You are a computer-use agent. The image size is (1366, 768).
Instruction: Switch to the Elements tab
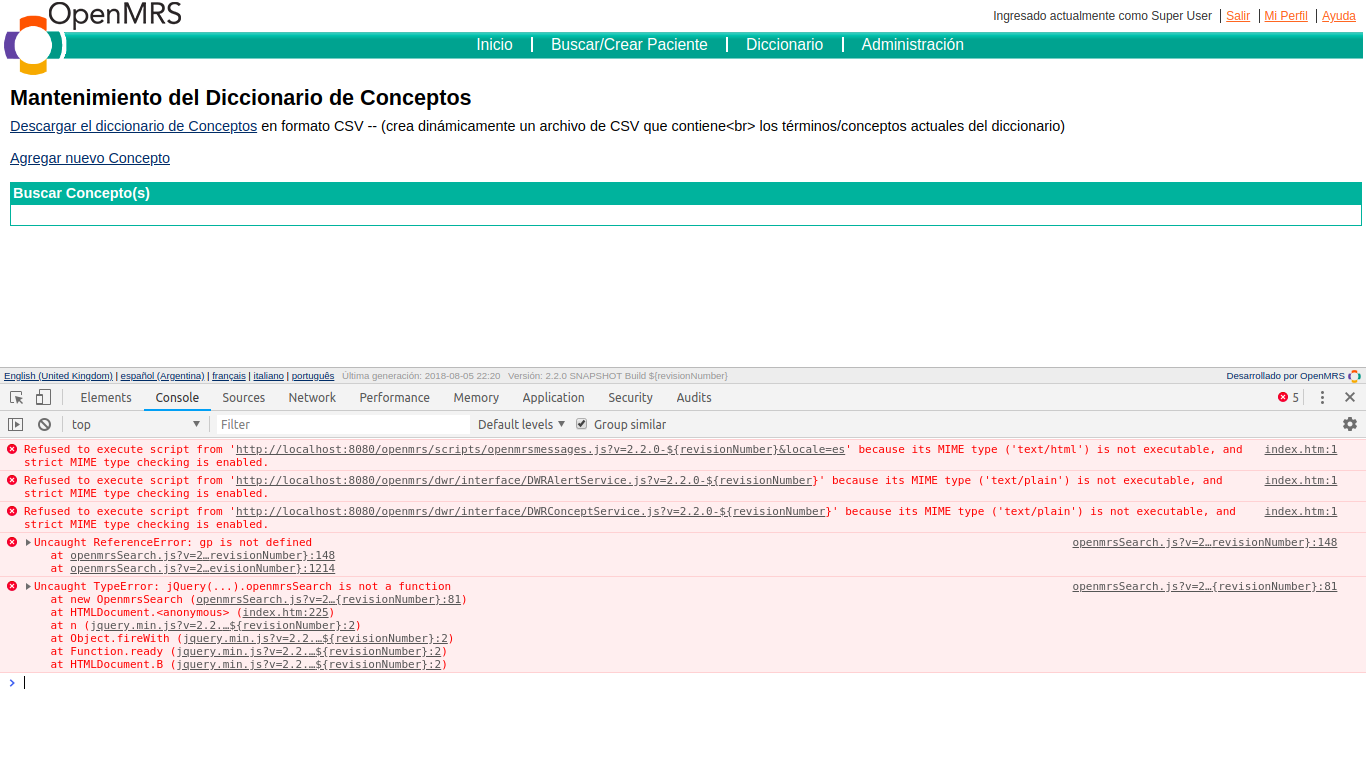point(106,397)
